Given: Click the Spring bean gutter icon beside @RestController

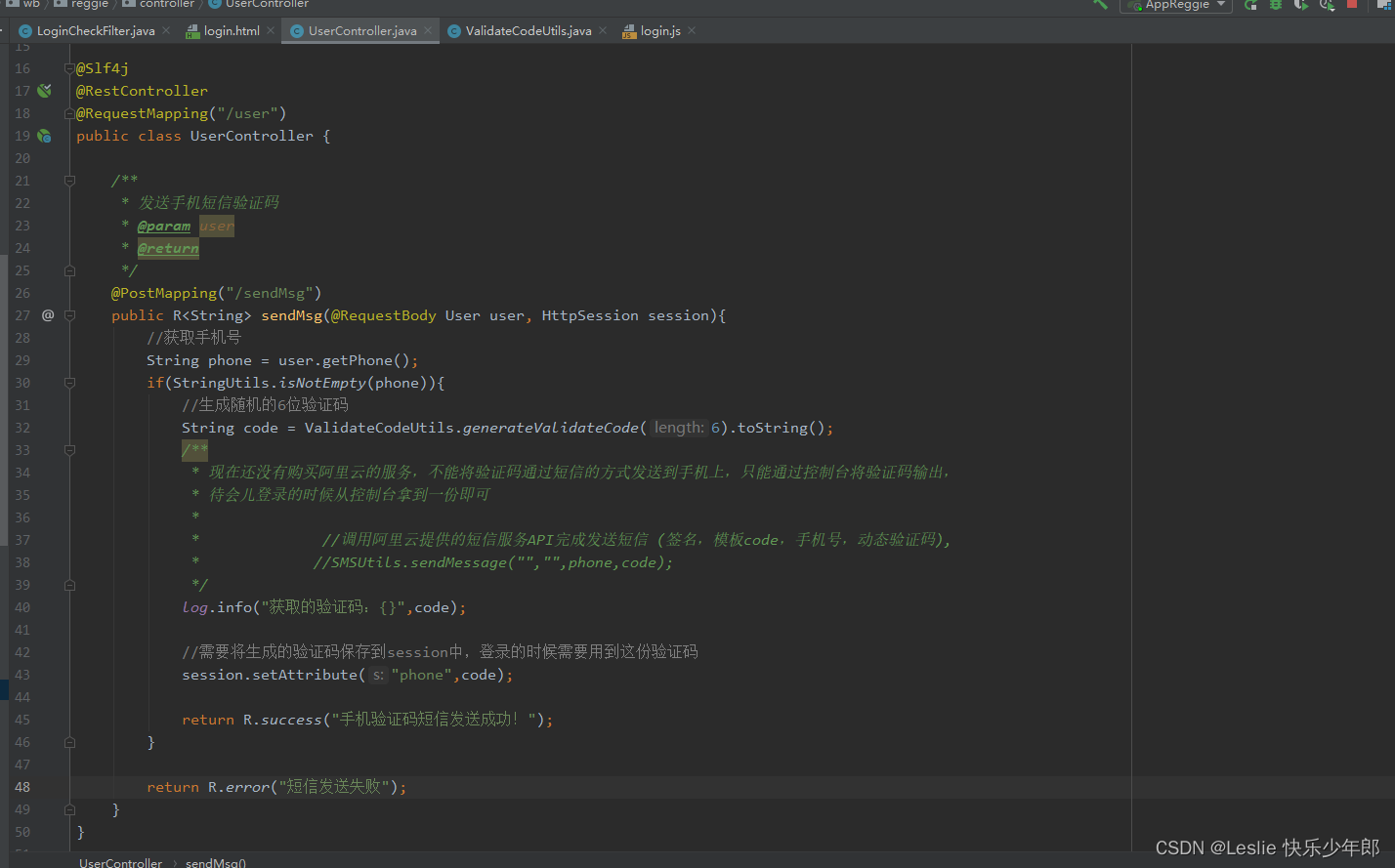Looking at the screenshot, I should (44, 91).
